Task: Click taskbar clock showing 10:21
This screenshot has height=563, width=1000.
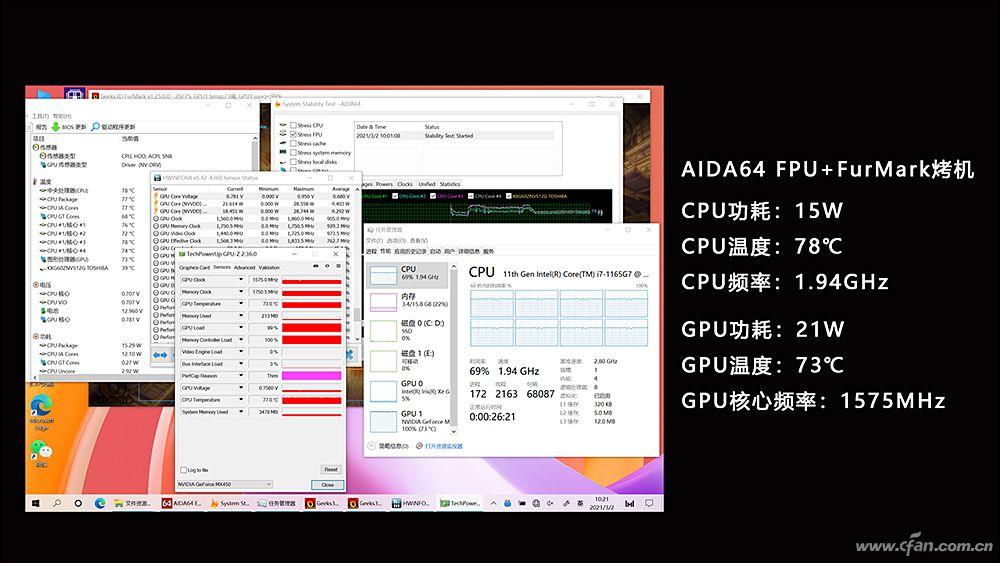Action: pyautogui.click(x=601, y=503)
